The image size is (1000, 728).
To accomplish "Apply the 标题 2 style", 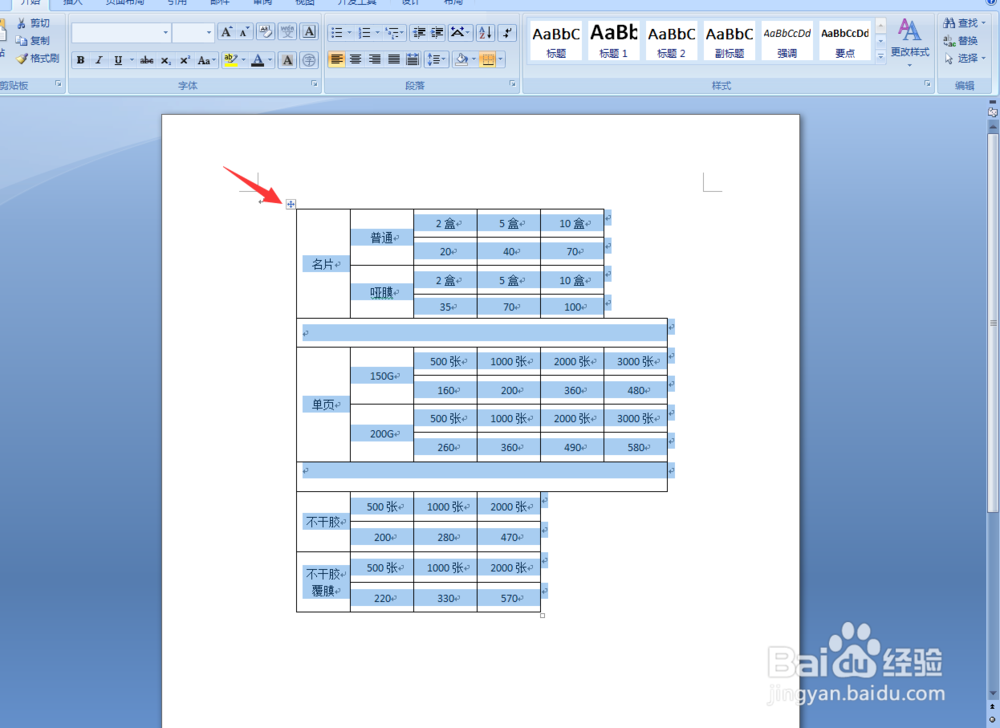I will pyautogui.click(x=672, y=40).
